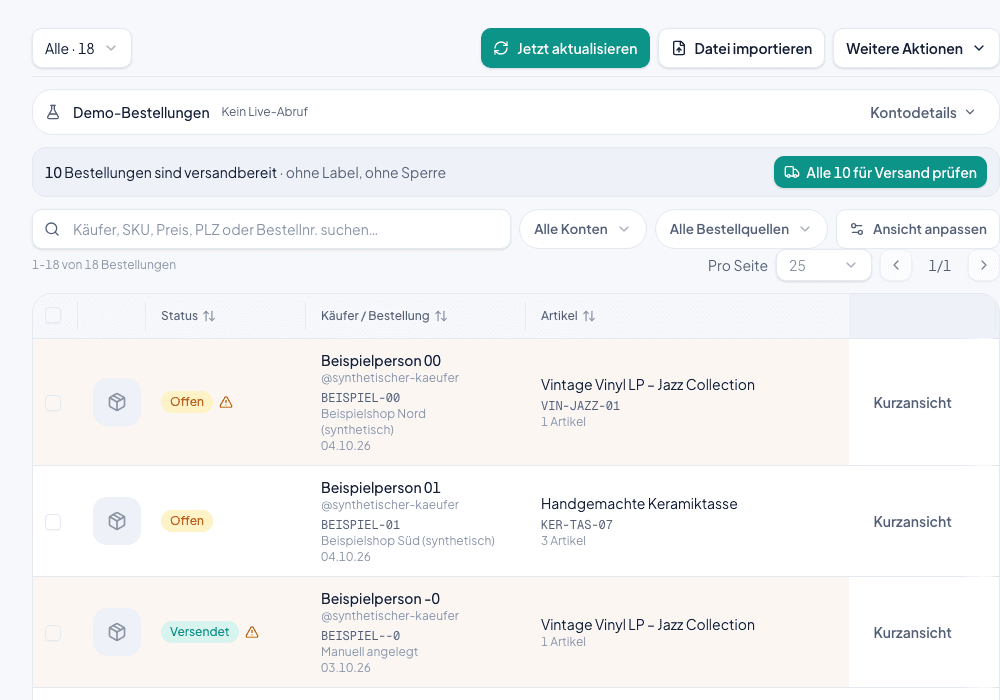Image resolution: width=1000 pixels, height=700 pixels.
Task: Click the file import icon
Action: [679, 48]
